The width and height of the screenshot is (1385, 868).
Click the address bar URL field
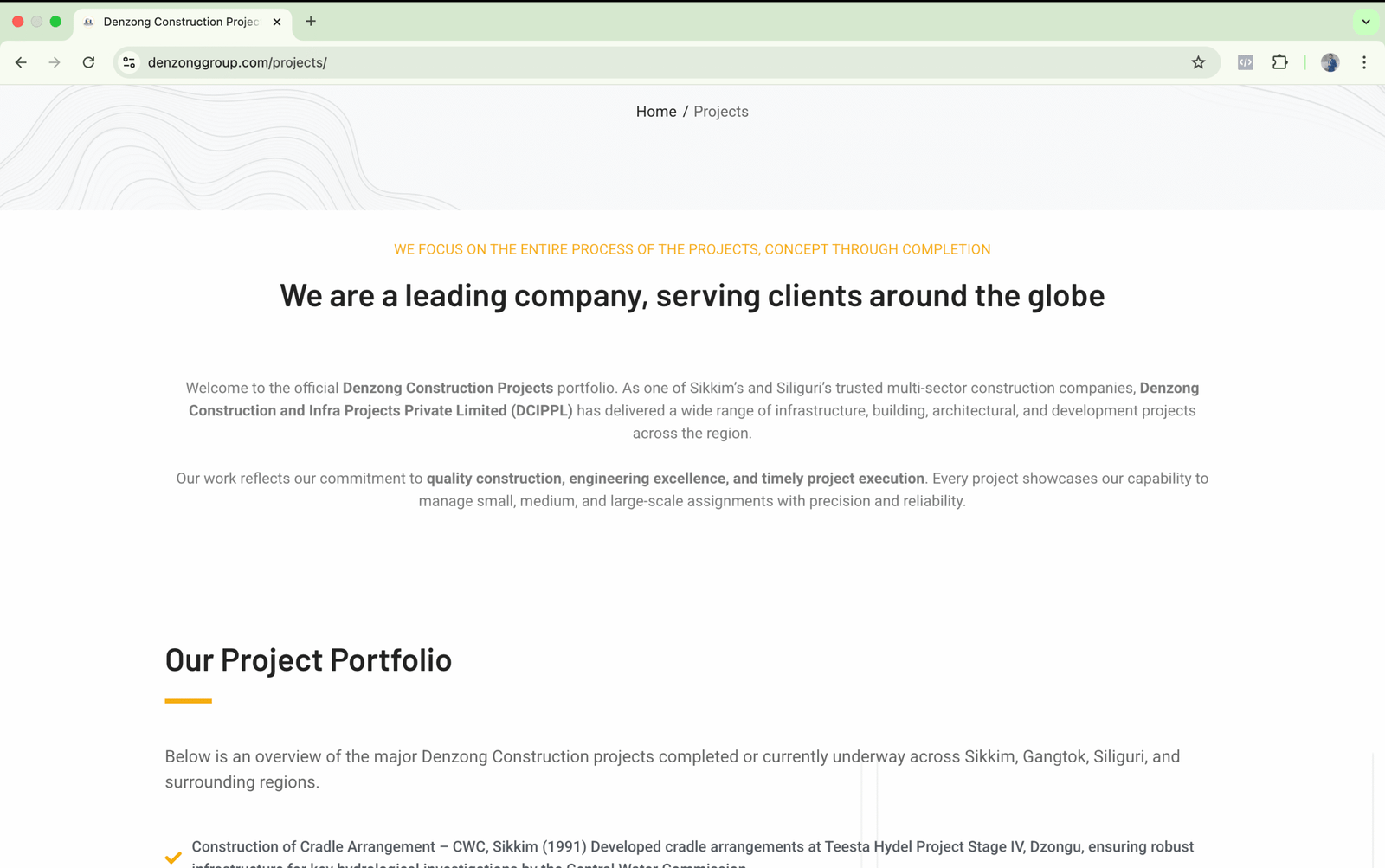coord(606,62)
